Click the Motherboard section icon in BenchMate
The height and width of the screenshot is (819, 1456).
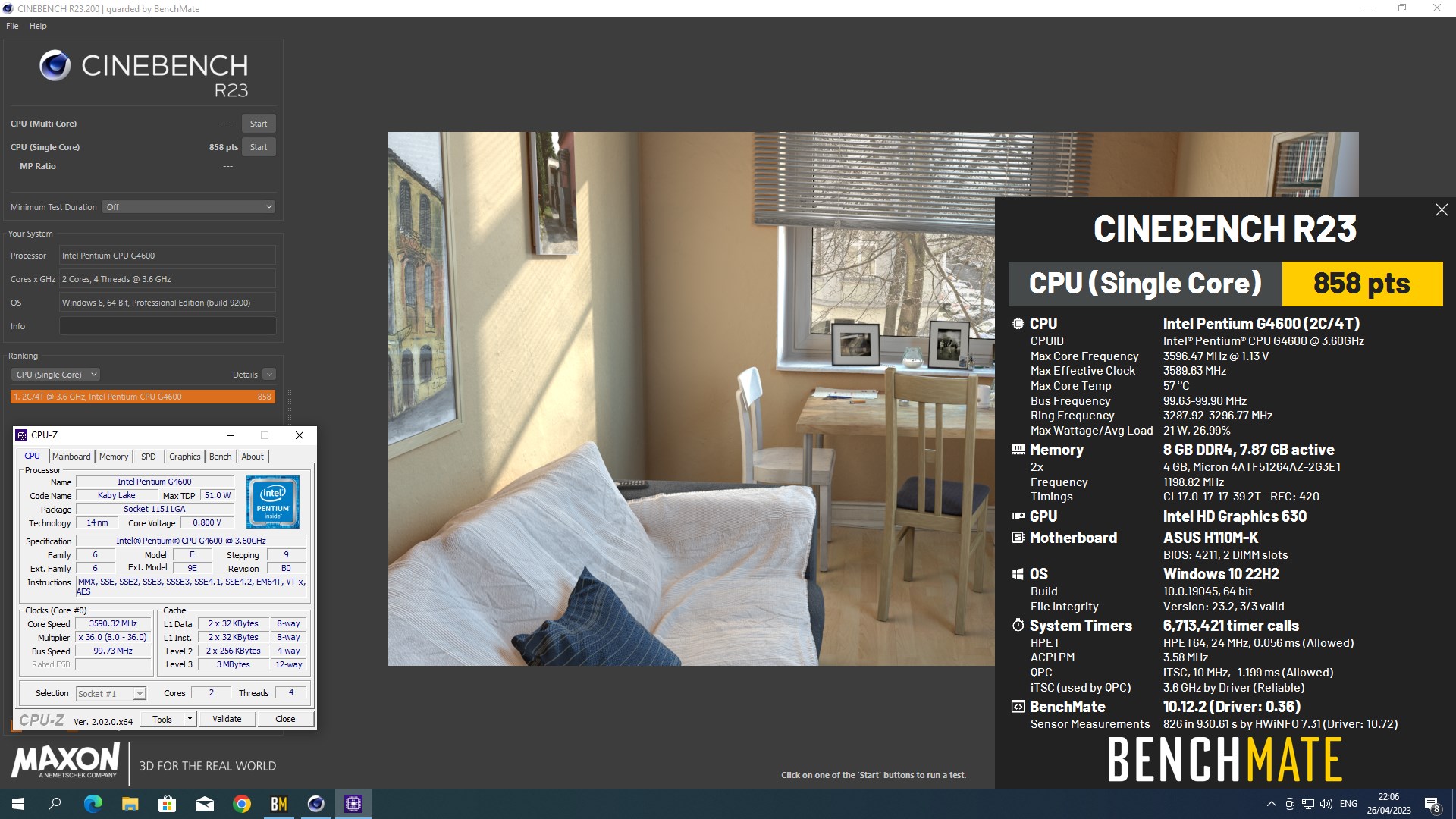1018,538
